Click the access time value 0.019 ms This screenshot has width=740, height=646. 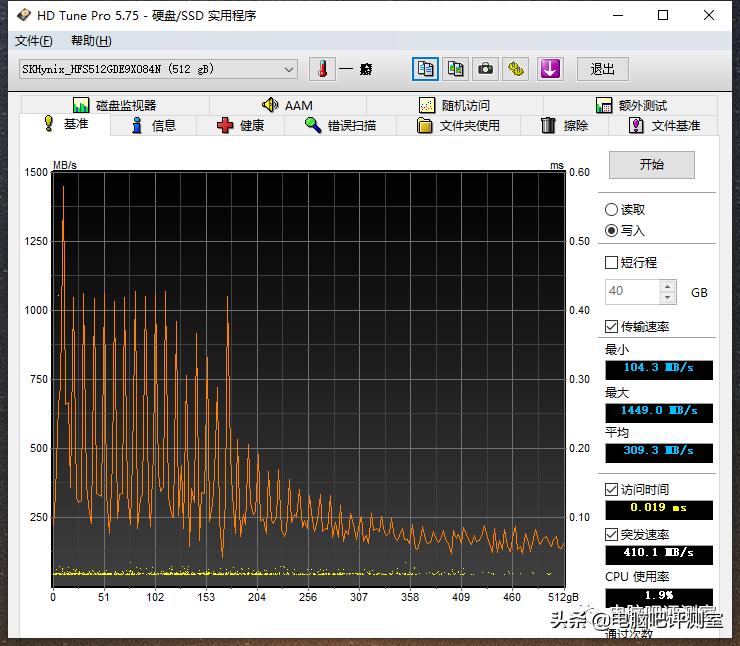tap(659, 508)
